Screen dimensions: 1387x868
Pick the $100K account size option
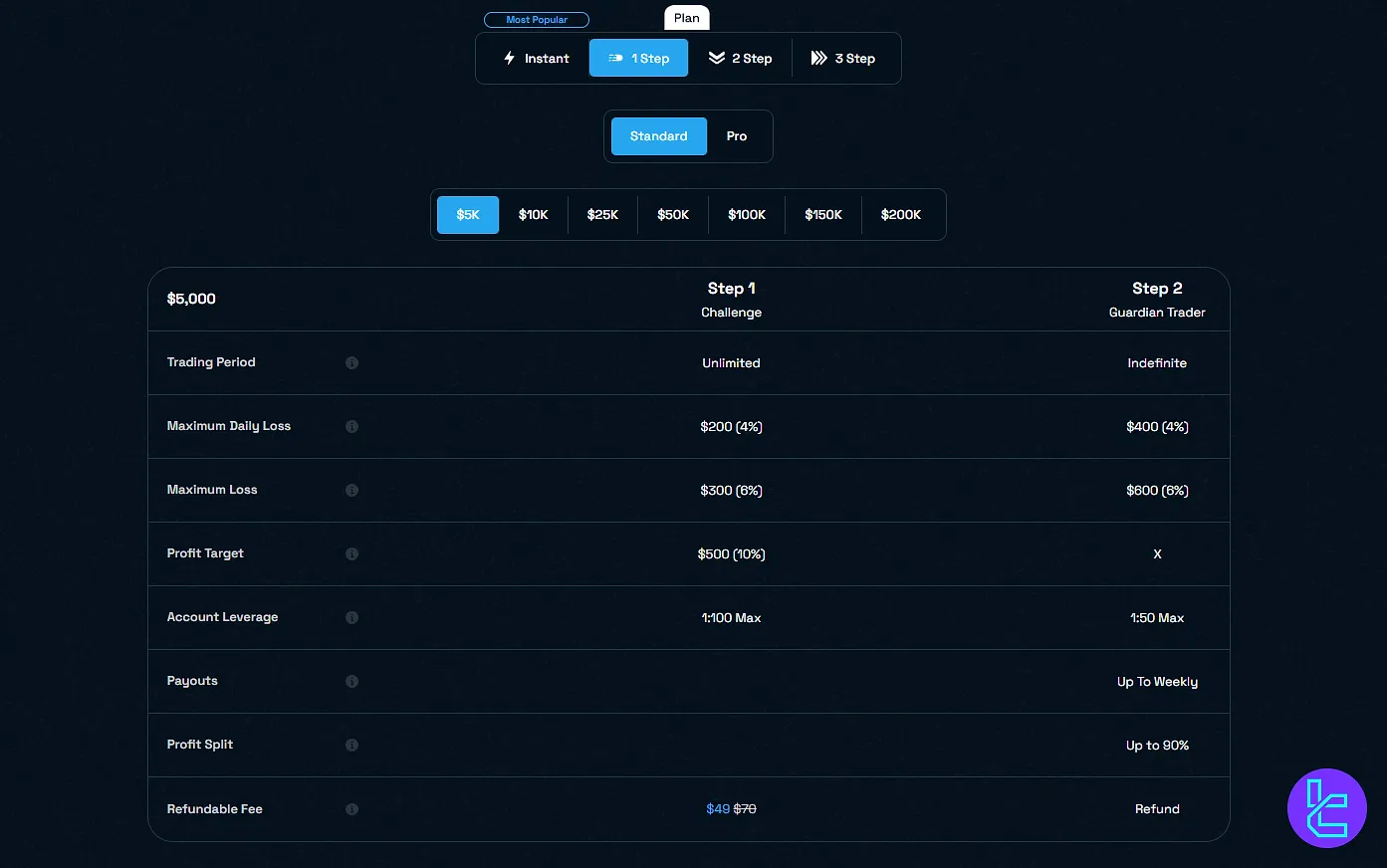(x=747, y=215)
